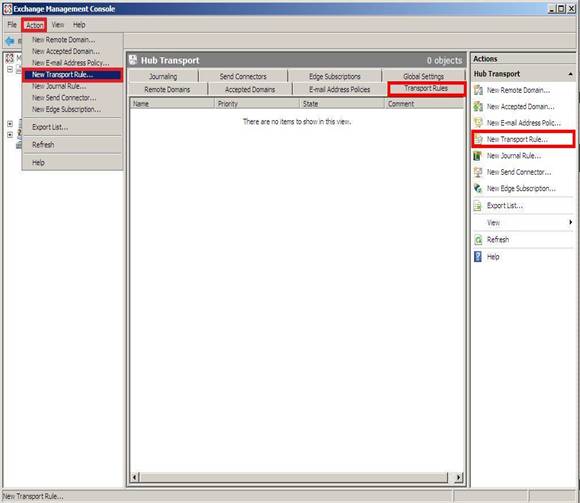Sort by the State column header
Screen dimensions: 580x503
[342, 104]
